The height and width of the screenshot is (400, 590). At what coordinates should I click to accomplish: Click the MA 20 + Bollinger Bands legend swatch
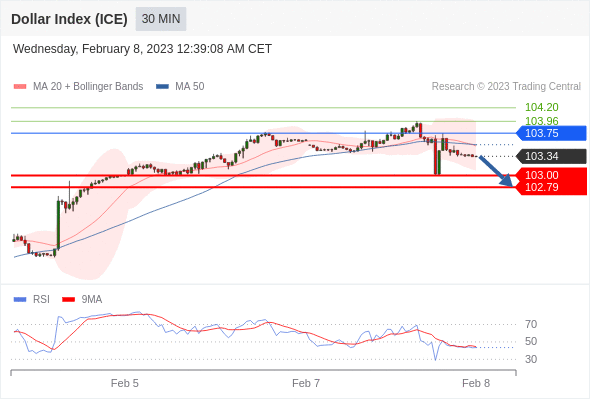20,87
